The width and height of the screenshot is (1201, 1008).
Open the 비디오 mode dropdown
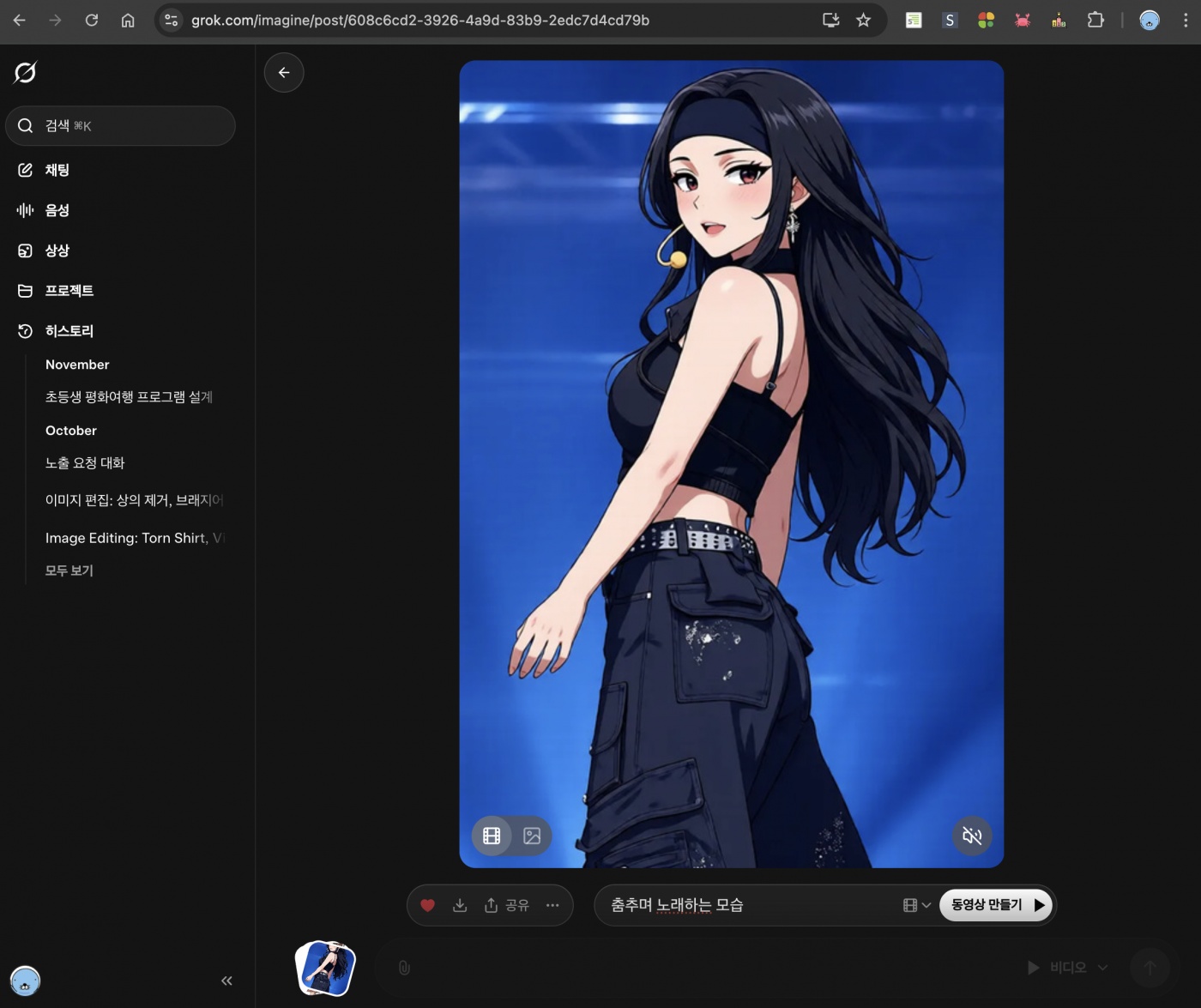1068,968
